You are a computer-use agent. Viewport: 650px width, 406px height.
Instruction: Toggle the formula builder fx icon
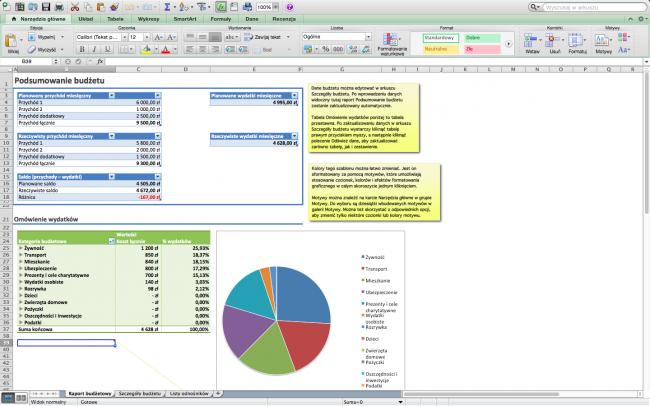[x=221, y=7]
